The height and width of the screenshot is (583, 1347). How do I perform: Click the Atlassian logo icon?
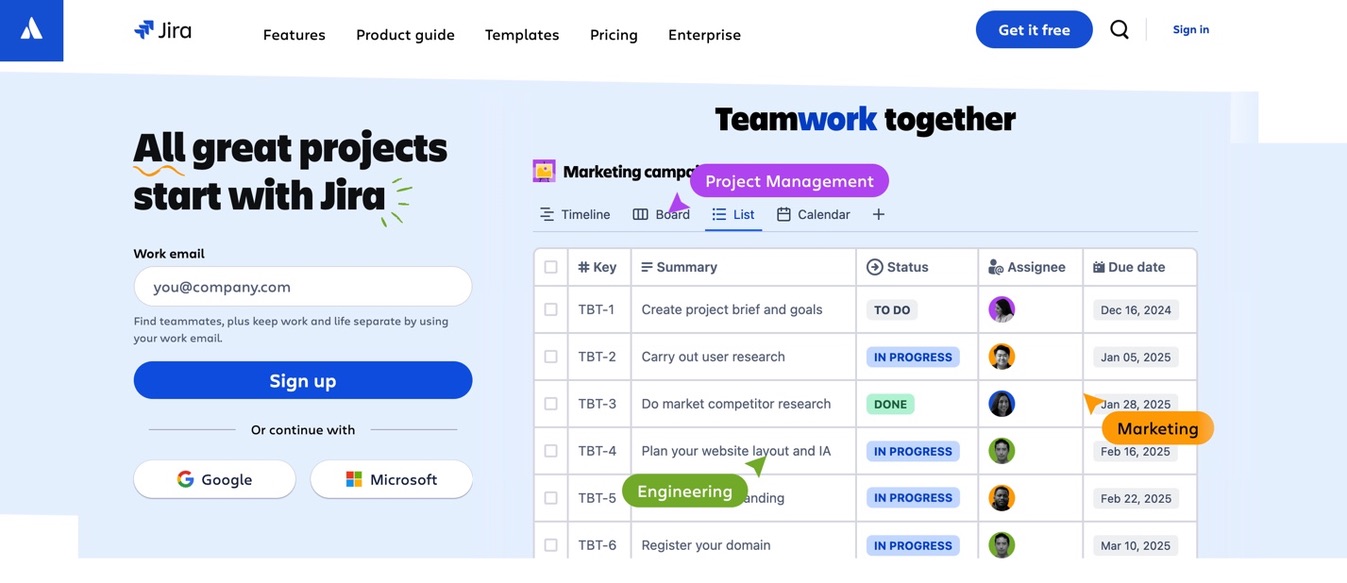pyautogui.click(x=31, y=29)
